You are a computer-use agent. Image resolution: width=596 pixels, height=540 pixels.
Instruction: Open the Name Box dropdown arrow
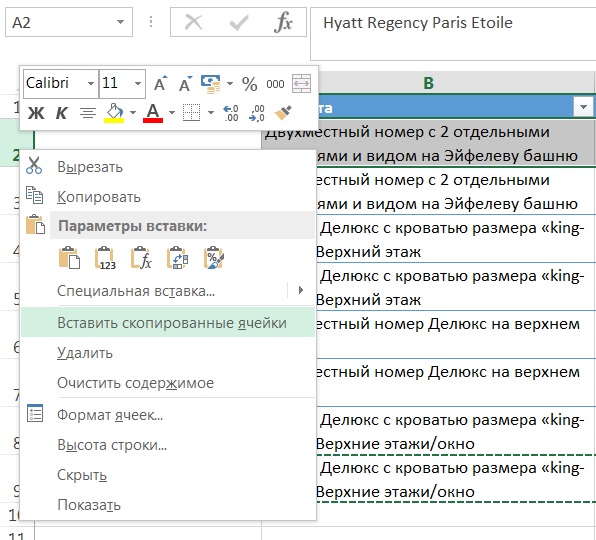[120, 22]
